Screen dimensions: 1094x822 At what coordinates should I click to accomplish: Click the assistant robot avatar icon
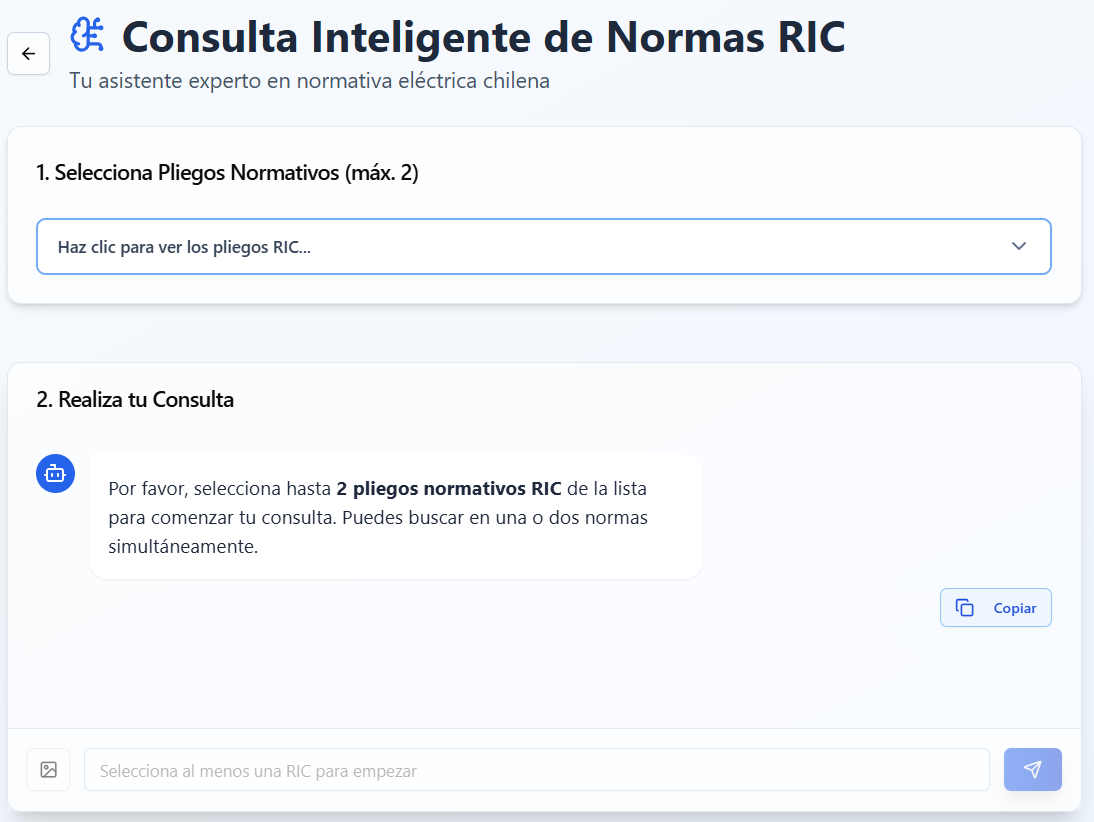coord(55,473)
